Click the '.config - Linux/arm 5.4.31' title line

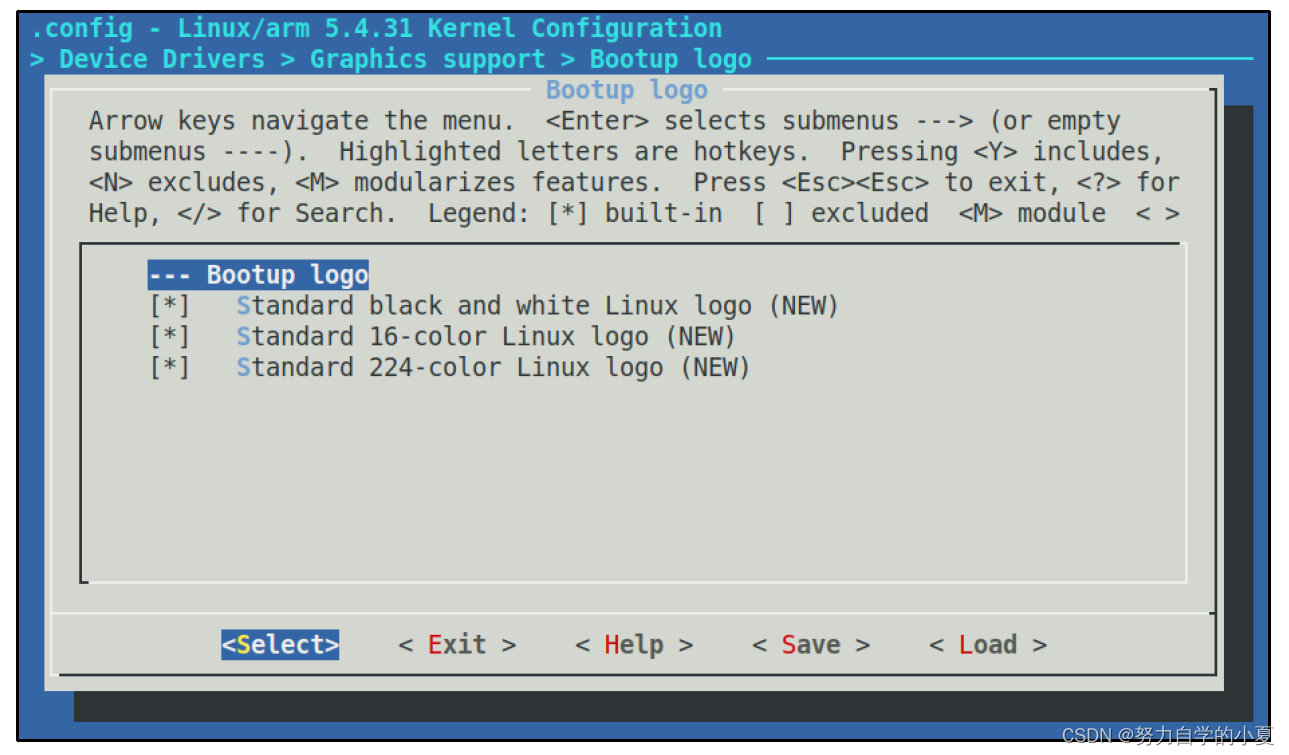click(376, 28)
